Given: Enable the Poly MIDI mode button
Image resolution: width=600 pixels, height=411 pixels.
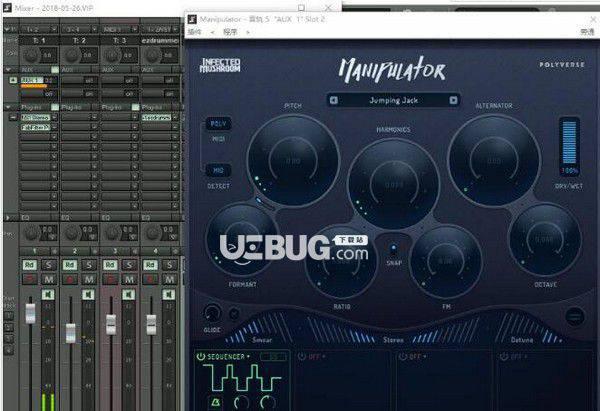Looking at the screenshot, I should (218, 124).
